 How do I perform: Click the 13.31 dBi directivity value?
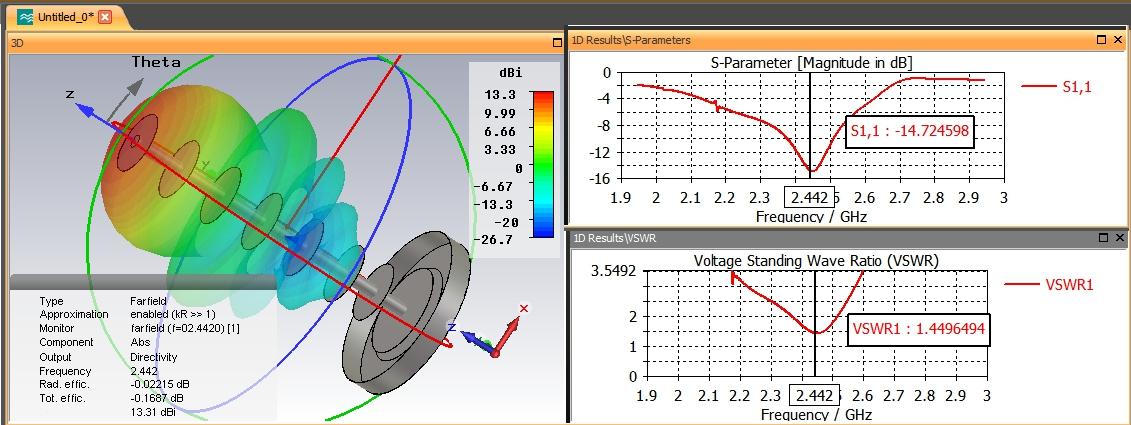pyautogui.click(x=151, y=413)
